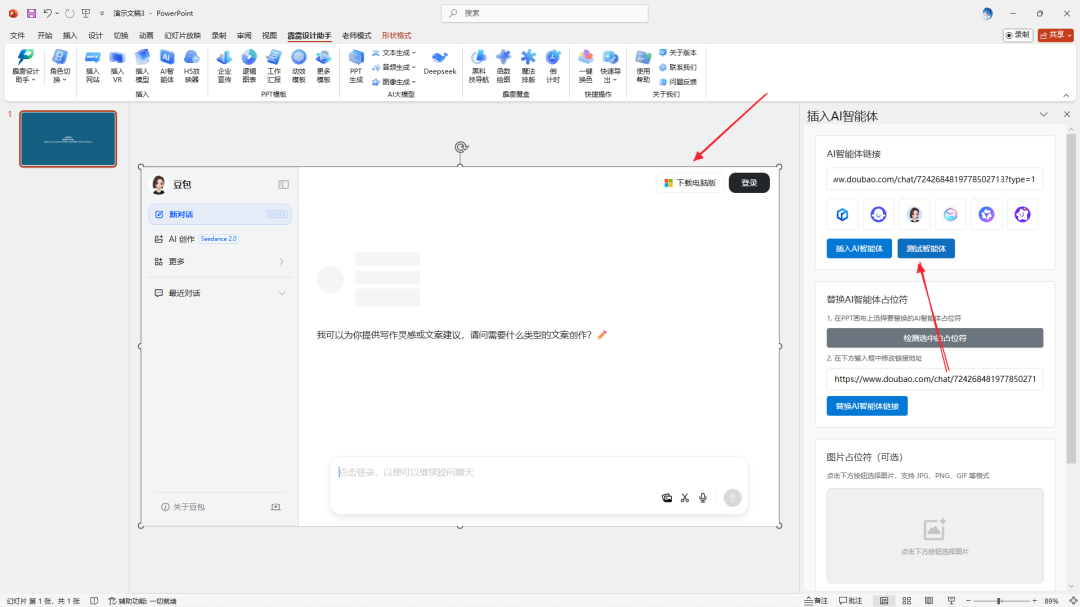This screenshot has width=1080, height=607.
Task: Select the Doubao avatar agent icon in pane
Action: point(914,214)
